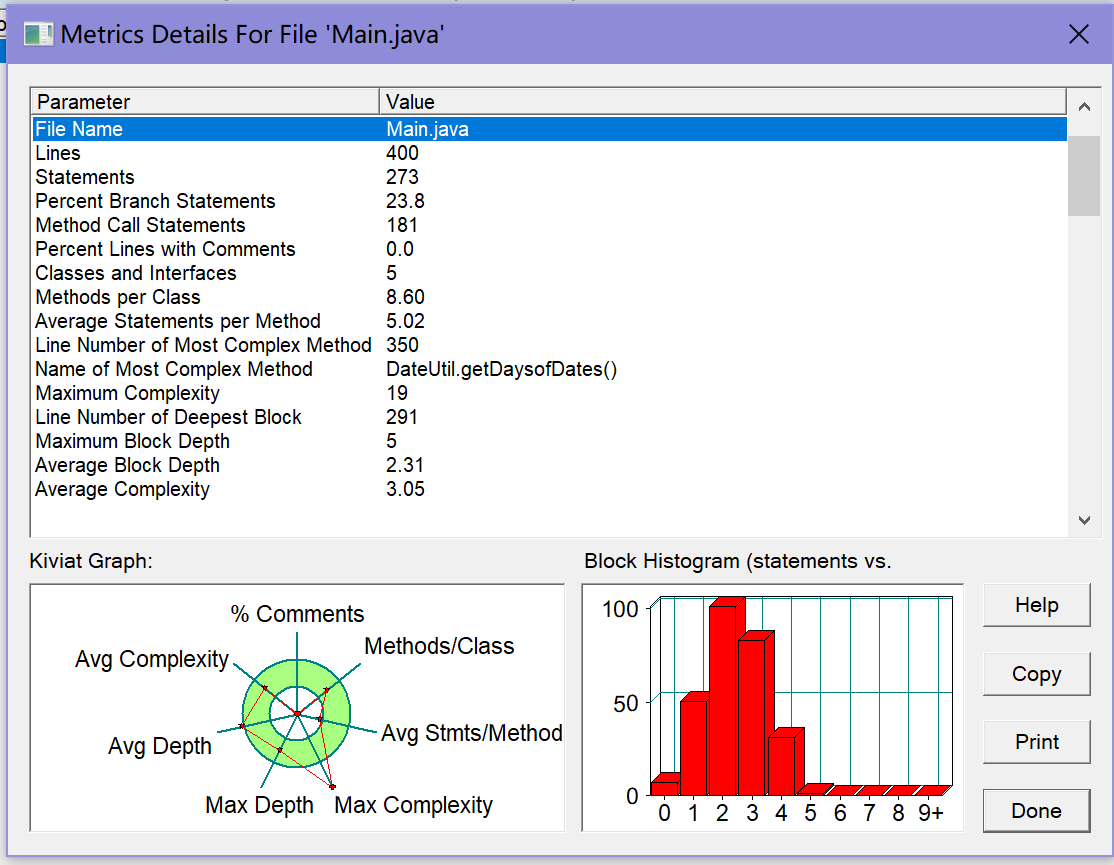Click the value 3.05 for Average Complexity
Screen dimensions: 1114x865
[405, 489]
